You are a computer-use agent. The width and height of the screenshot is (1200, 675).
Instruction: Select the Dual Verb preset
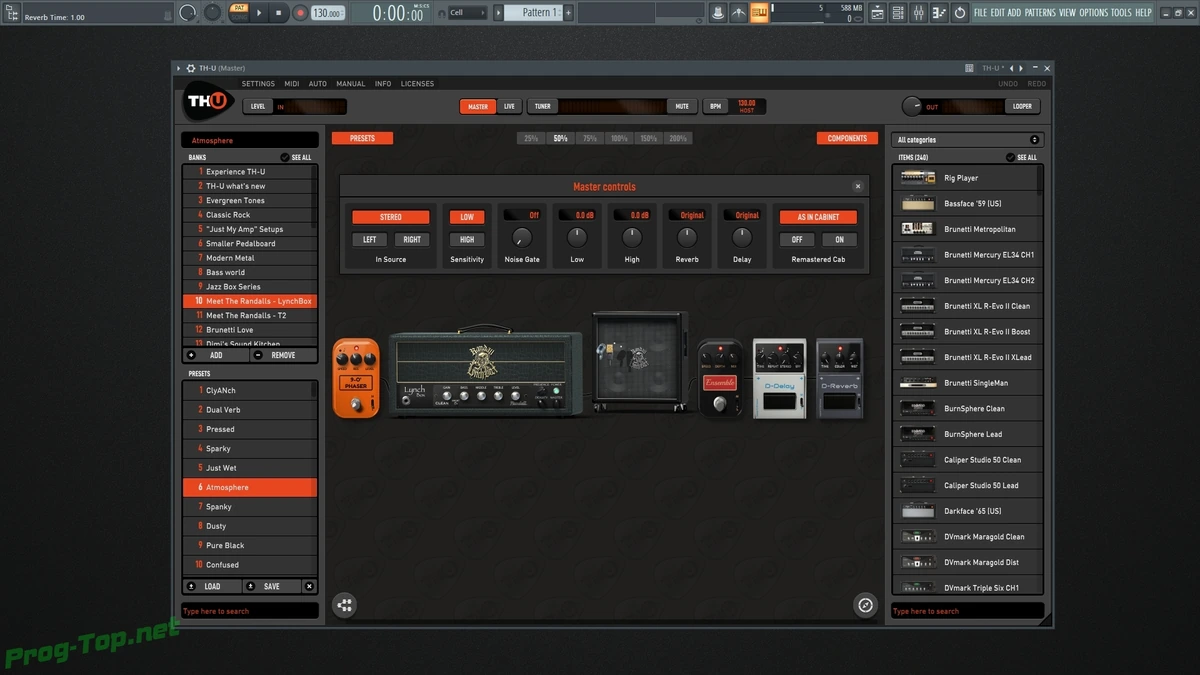pos(249,410)
